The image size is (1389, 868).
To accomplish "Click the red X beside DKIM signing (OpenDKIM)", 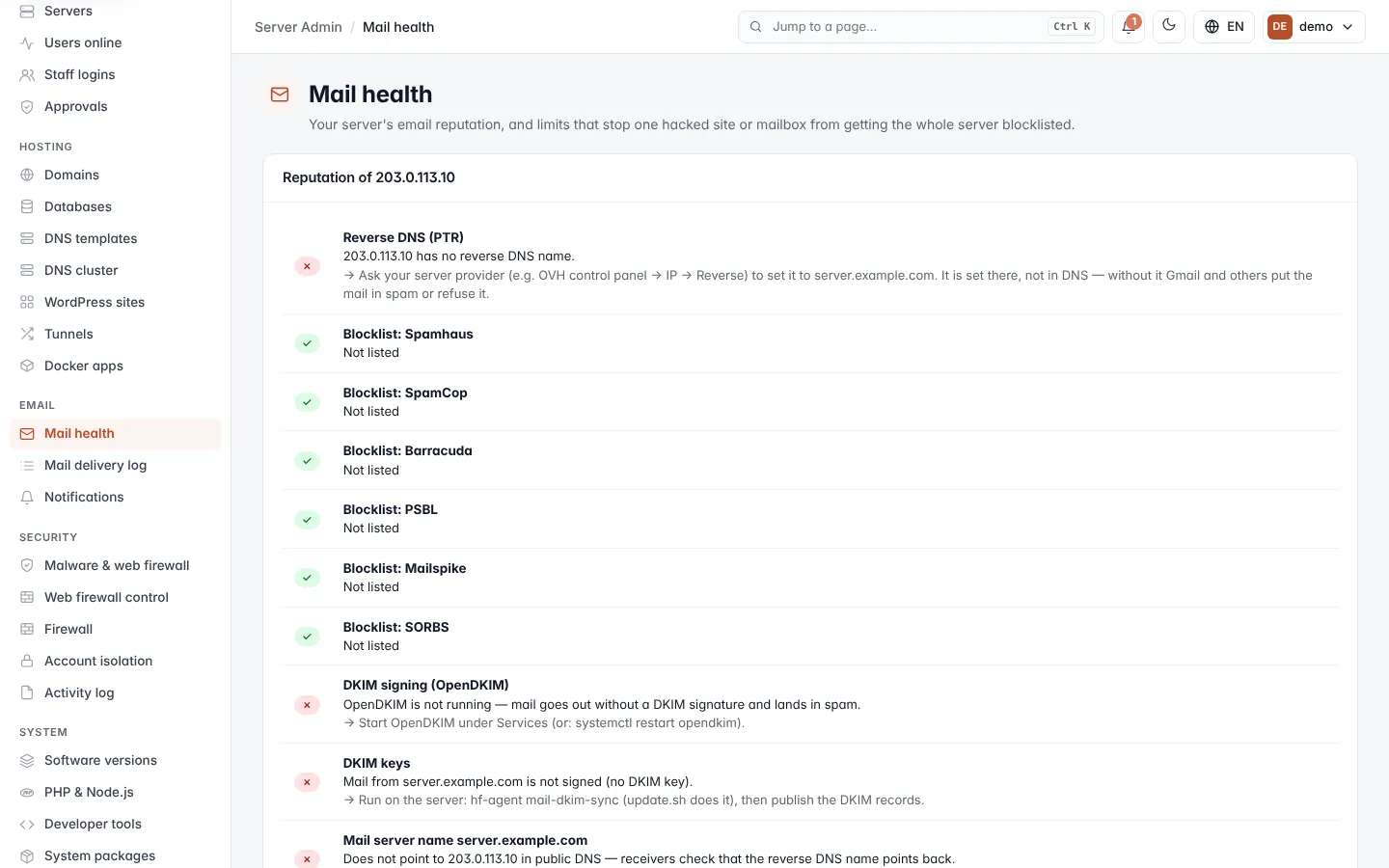I will pyautogui.click(x=307, y=705).
